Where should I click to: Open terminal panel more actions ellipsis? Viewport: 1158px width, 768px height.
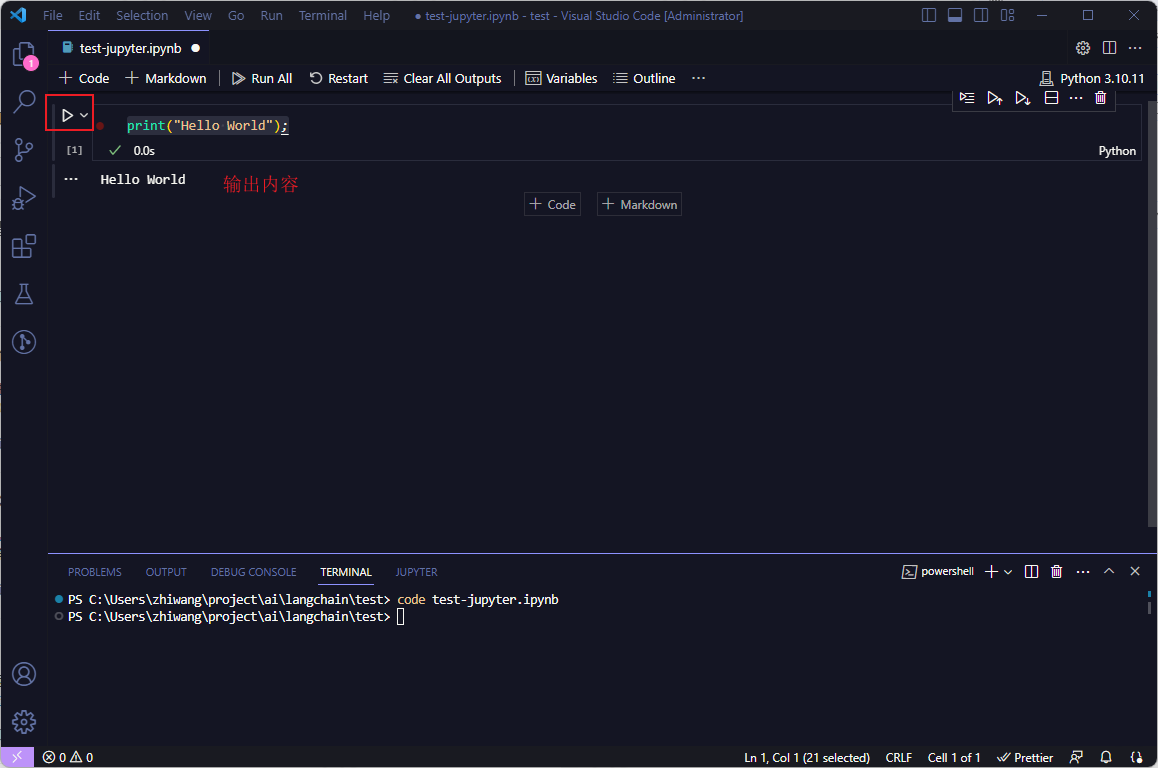point(1083,572)
